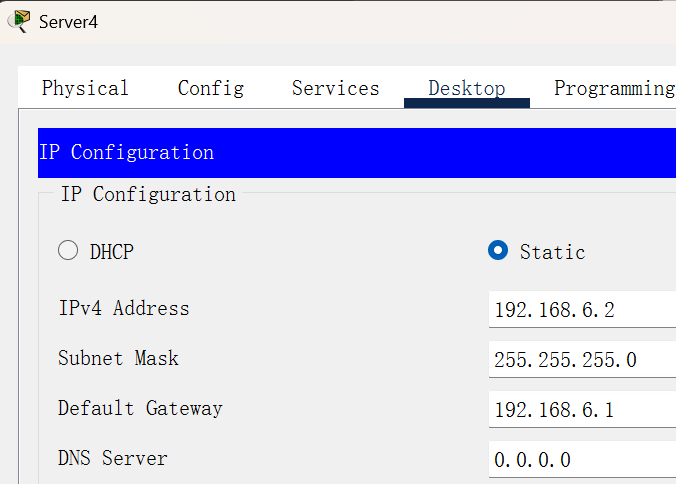This screenshot has width=676, height=484.
Task: Click the Default Gateway label
Action: tap(140, 408)
